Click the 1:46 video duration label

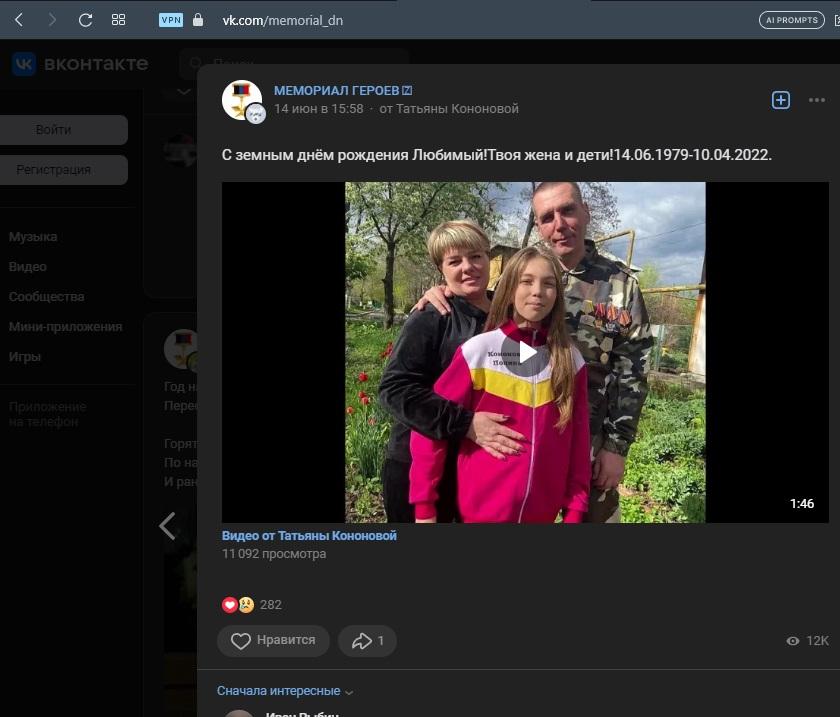801,503
